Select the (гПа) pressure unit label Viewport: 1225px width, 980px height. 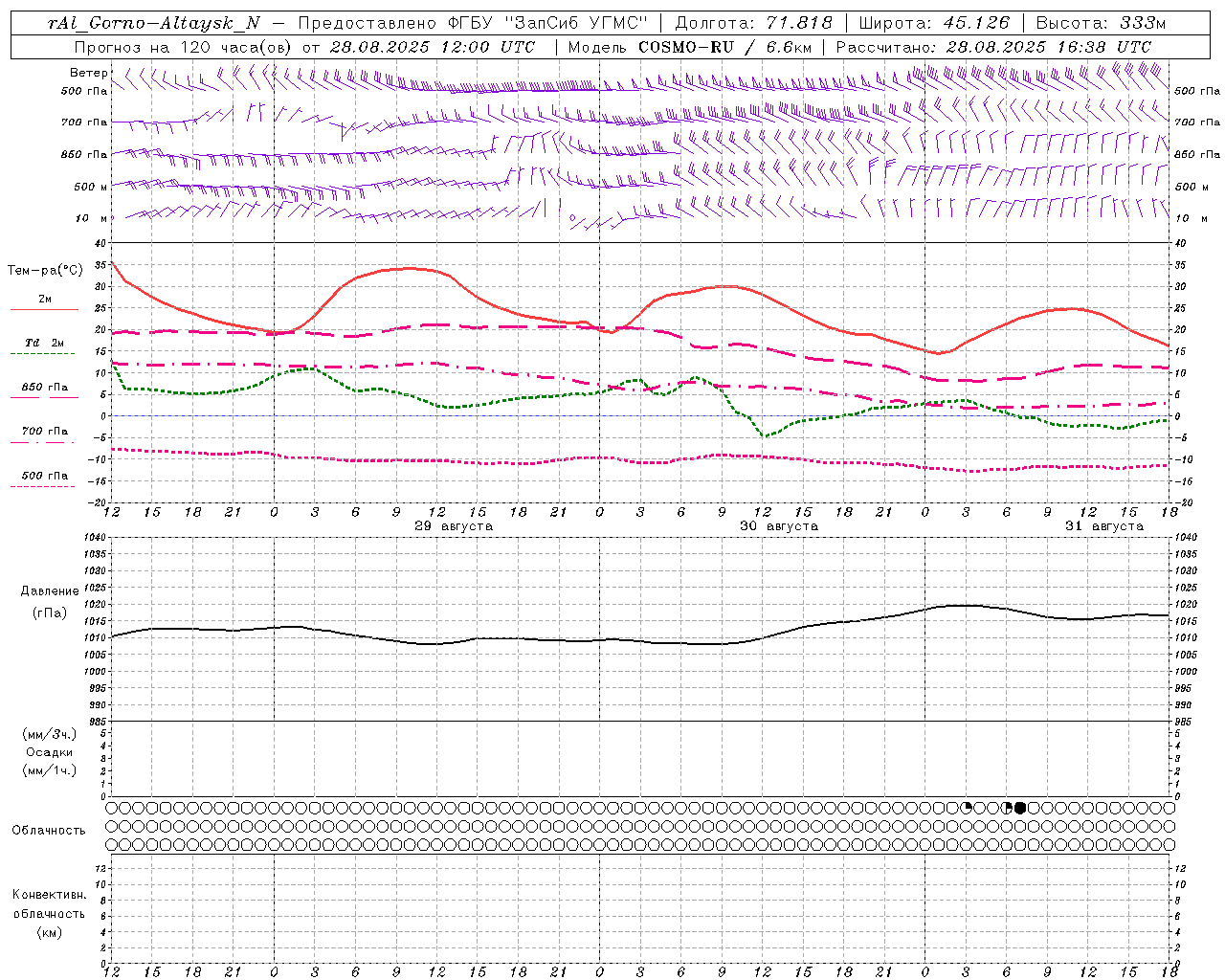(x=50, y=613)
